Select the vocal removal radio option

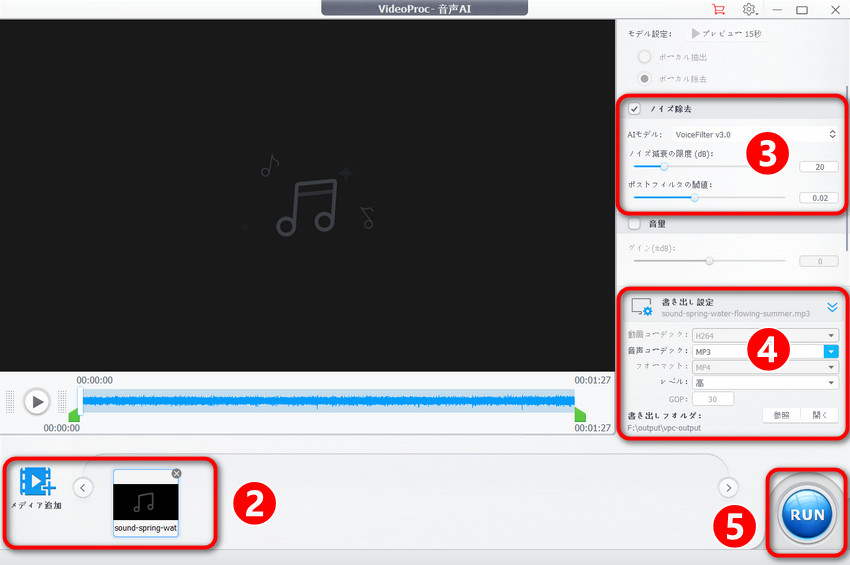(644, 79)
